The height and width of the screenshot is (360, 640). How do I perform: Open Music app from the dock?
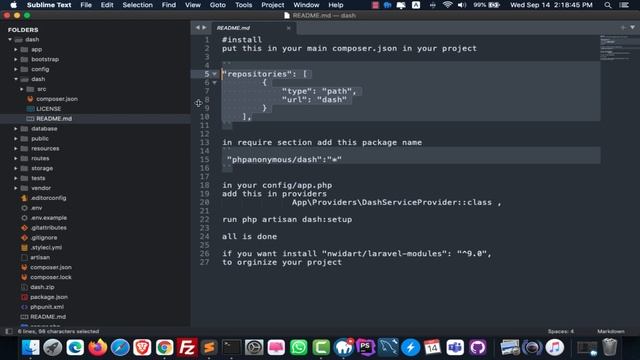tap(555, 348)
